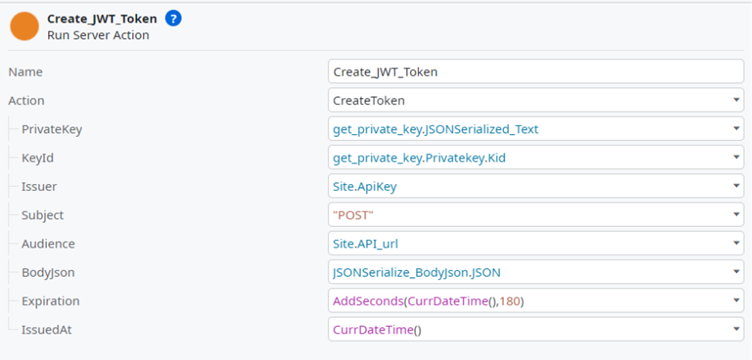Click the "POST" subject value
Screen dimensions: 752x360
click(x=353, y=215)
